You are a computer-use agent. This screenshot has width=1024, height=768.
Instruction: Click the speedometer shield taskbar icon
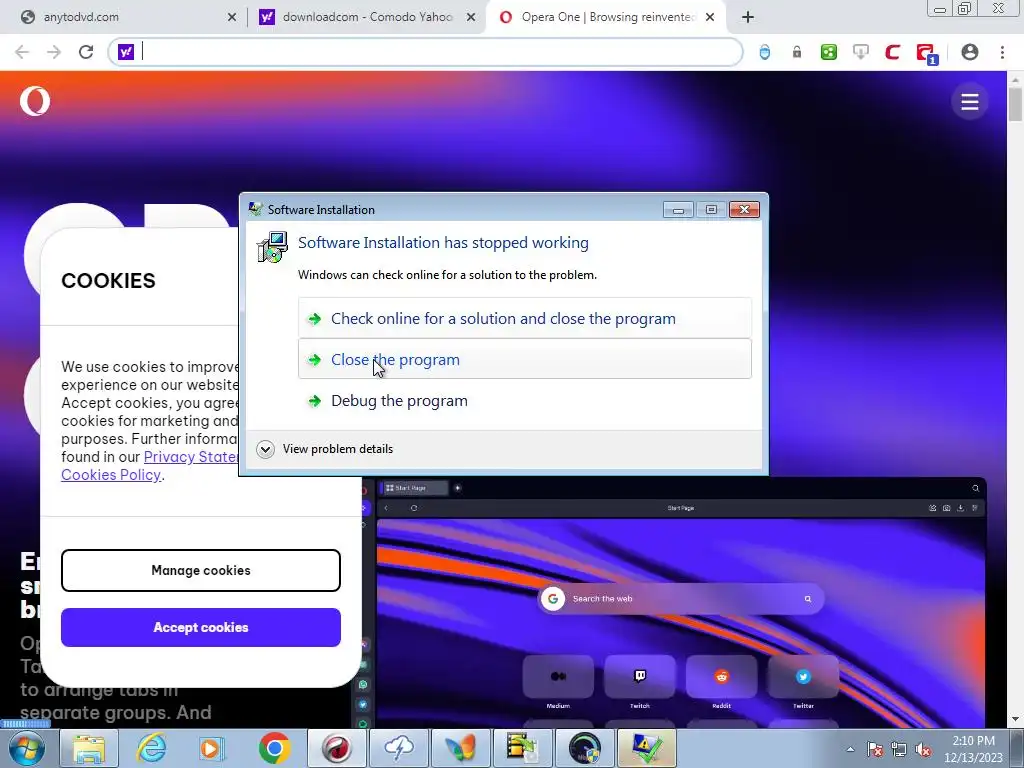click(584, 748)
